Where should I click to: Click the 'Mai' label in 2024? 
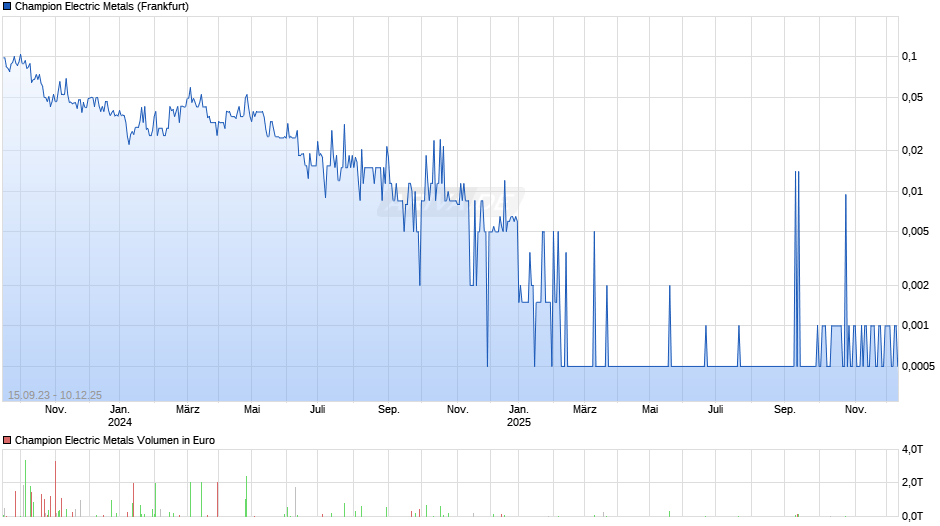[252, 410]
